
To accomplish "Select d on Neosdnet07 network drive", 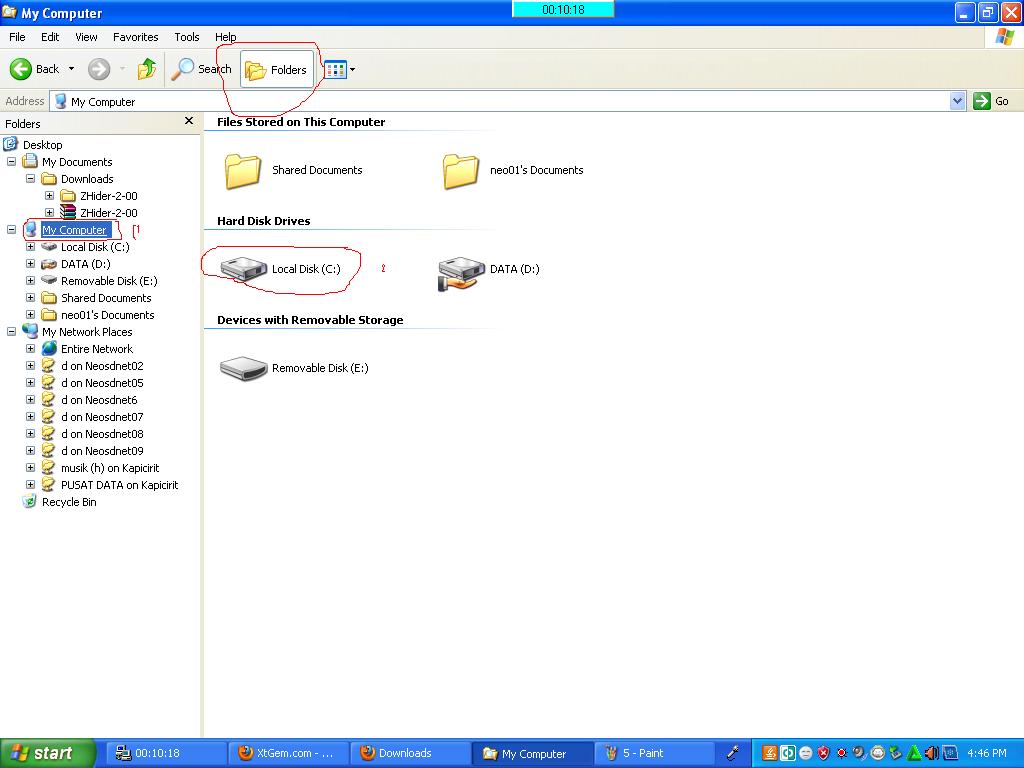I will click(102, 417).
